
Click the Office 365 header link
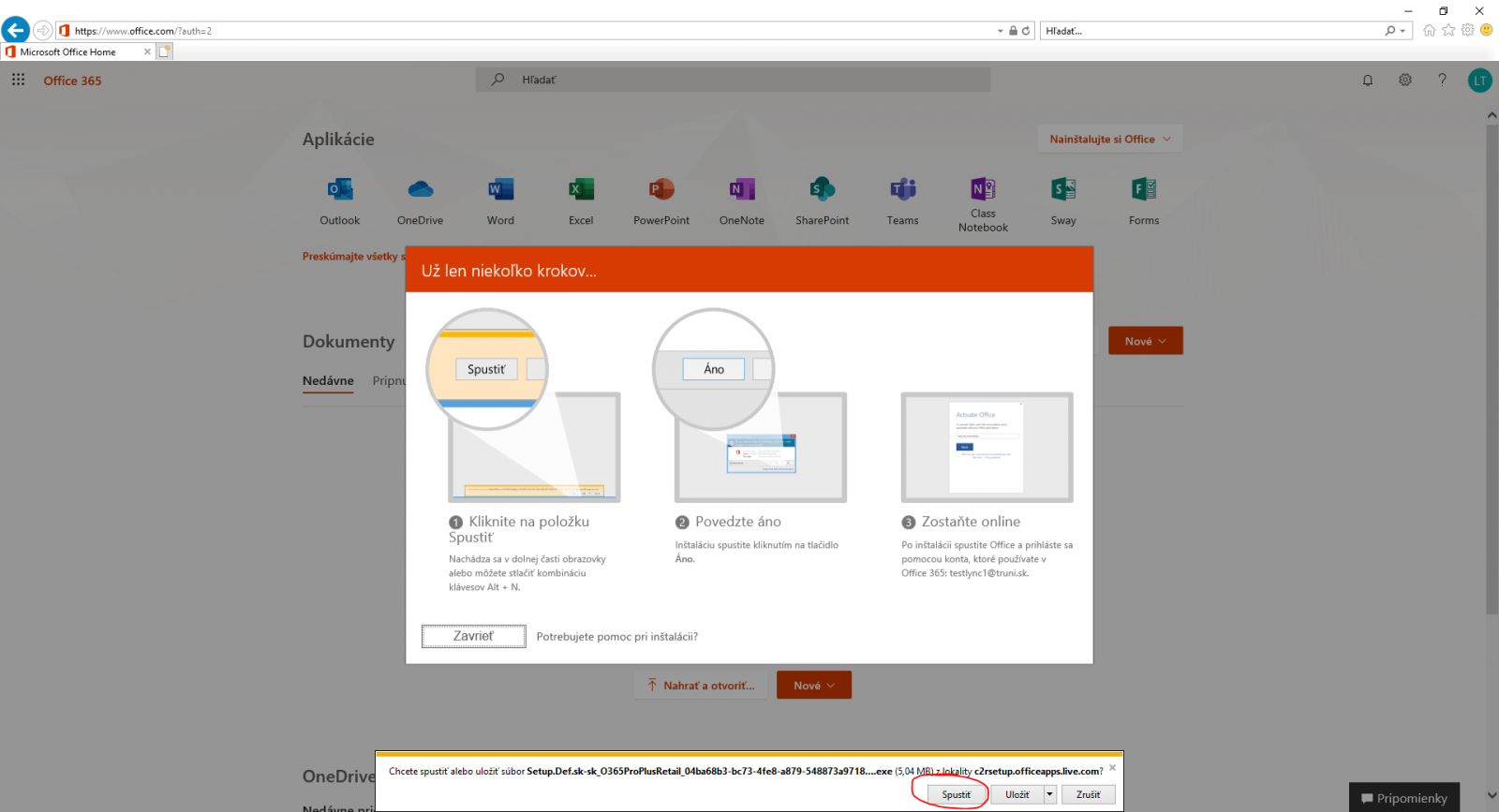[x=72, y=81]
